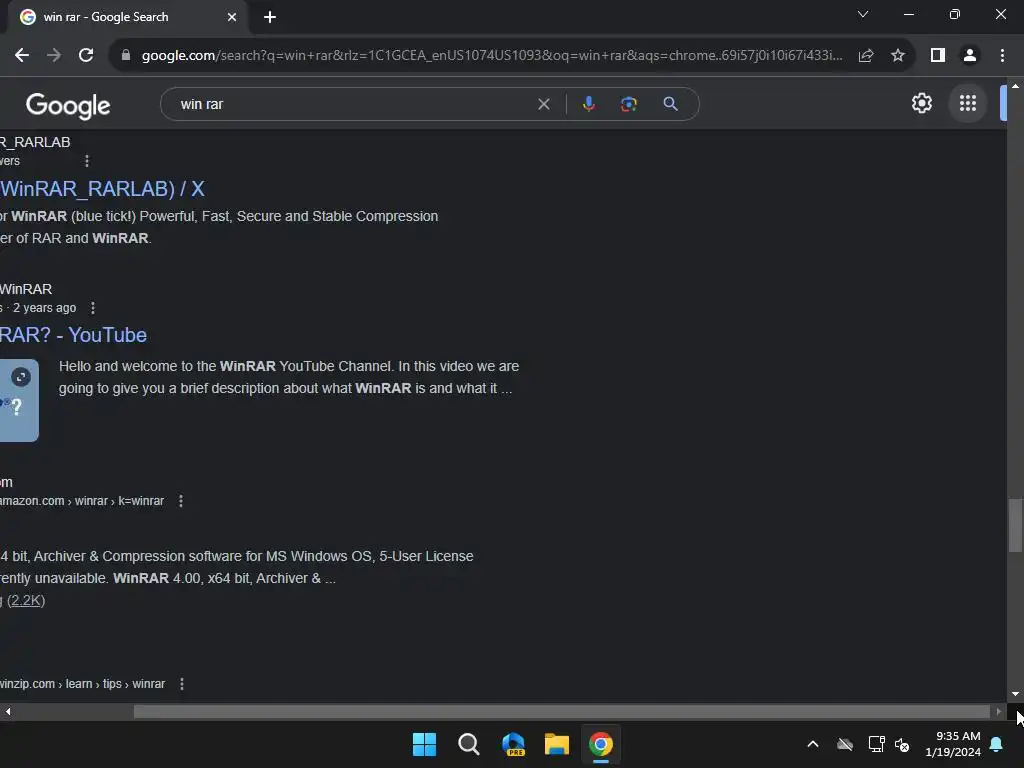Open WinRAR_RARLAB / X result link
Image resolution: width=1024 pixels, height=768 pixels.
[103, 189]
